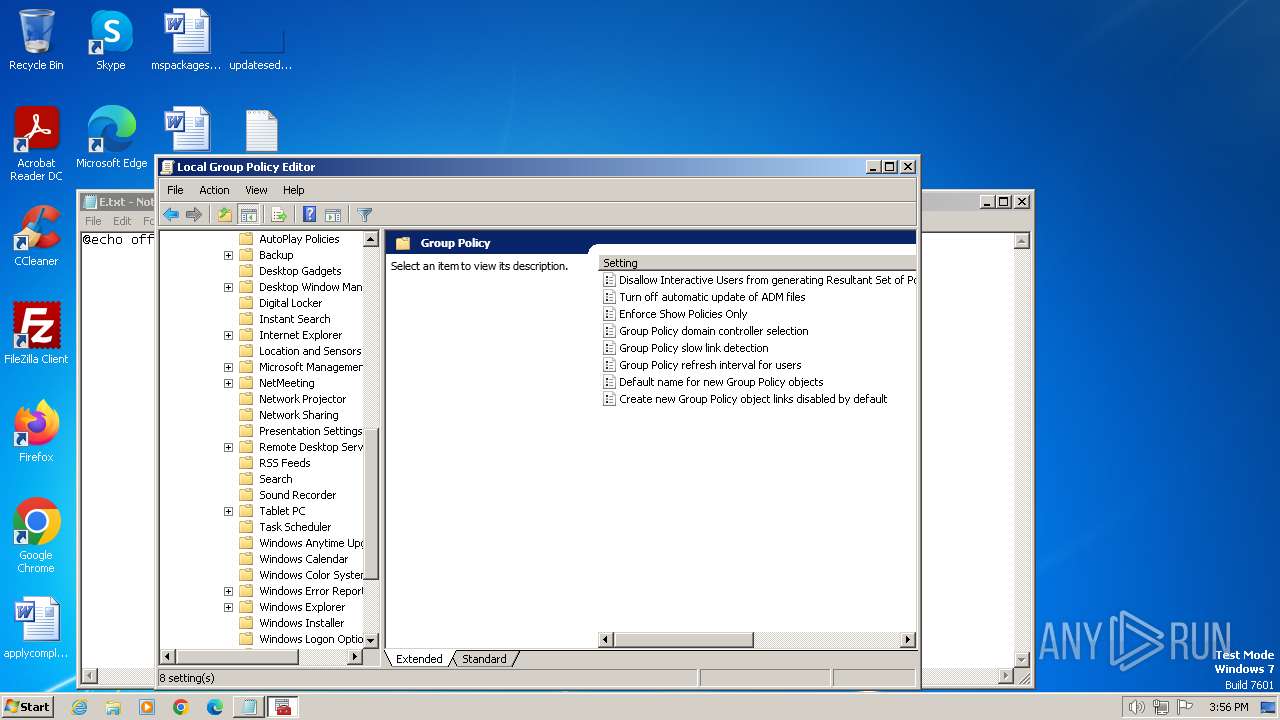Select 'Turn off automatic update of ADM files'
Viewport: 1280px width, 720px height.
pyautogui.click(x=712, y=297)
